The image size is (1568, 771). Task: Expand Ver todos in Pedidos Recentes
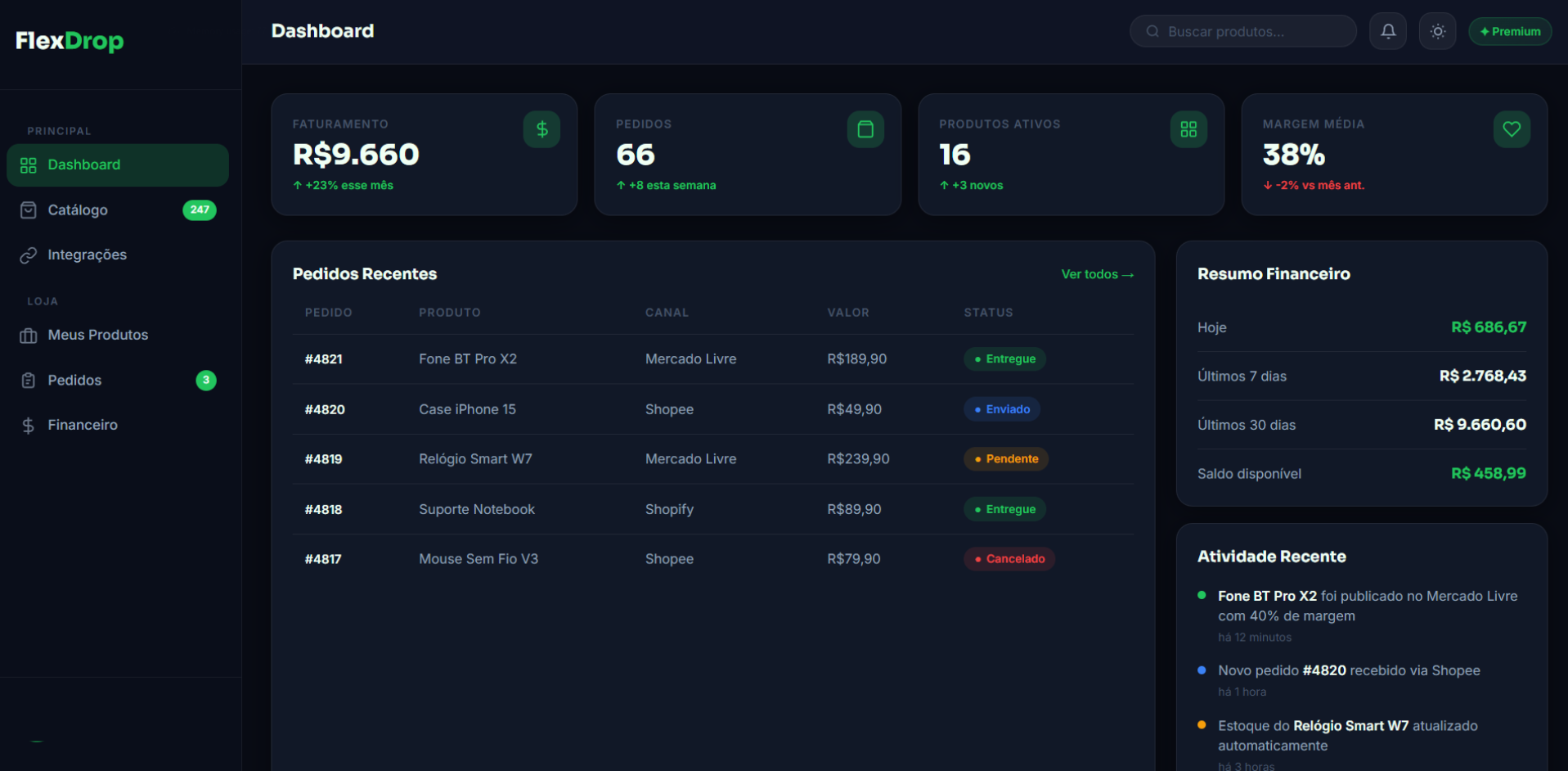click(1097, 274)
